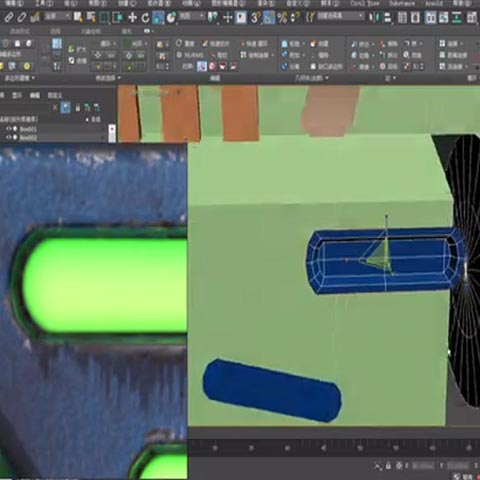
Task: Click the NURMS button in ribbon
Action: (190, 55)
